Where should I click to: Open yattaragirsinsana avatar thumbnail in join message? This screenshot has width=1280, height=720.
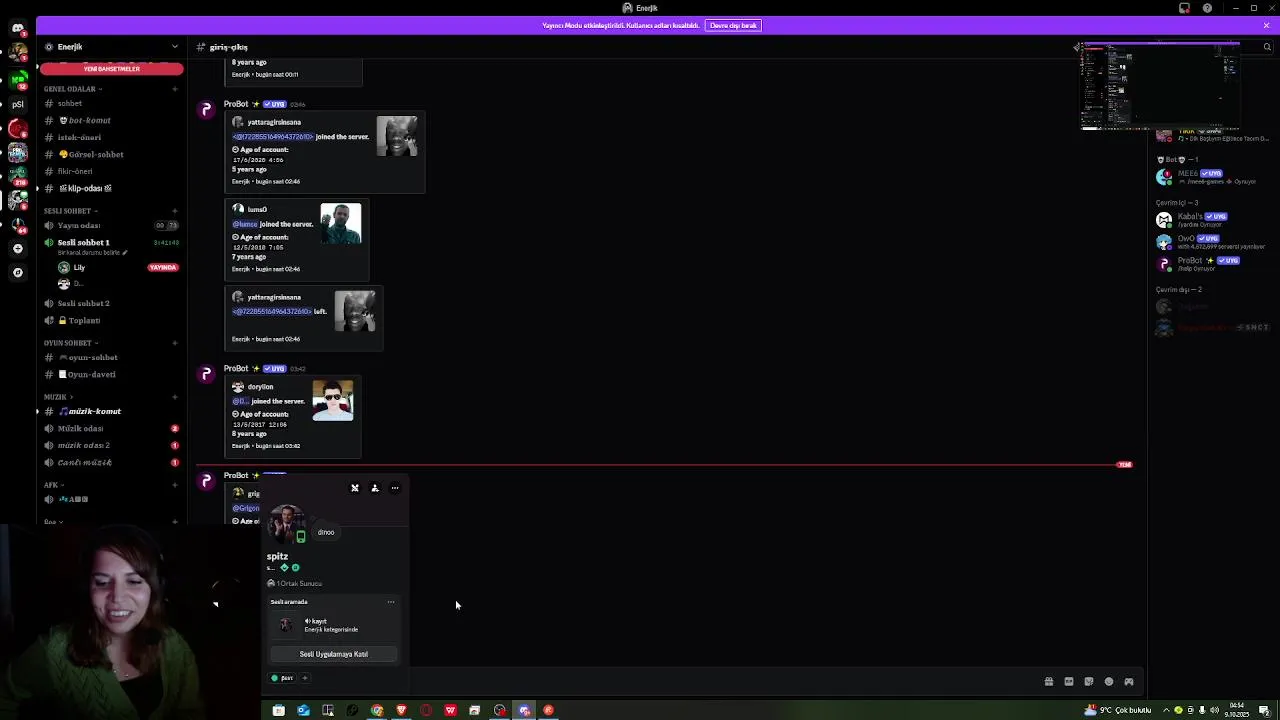click(x=397, y=136)
